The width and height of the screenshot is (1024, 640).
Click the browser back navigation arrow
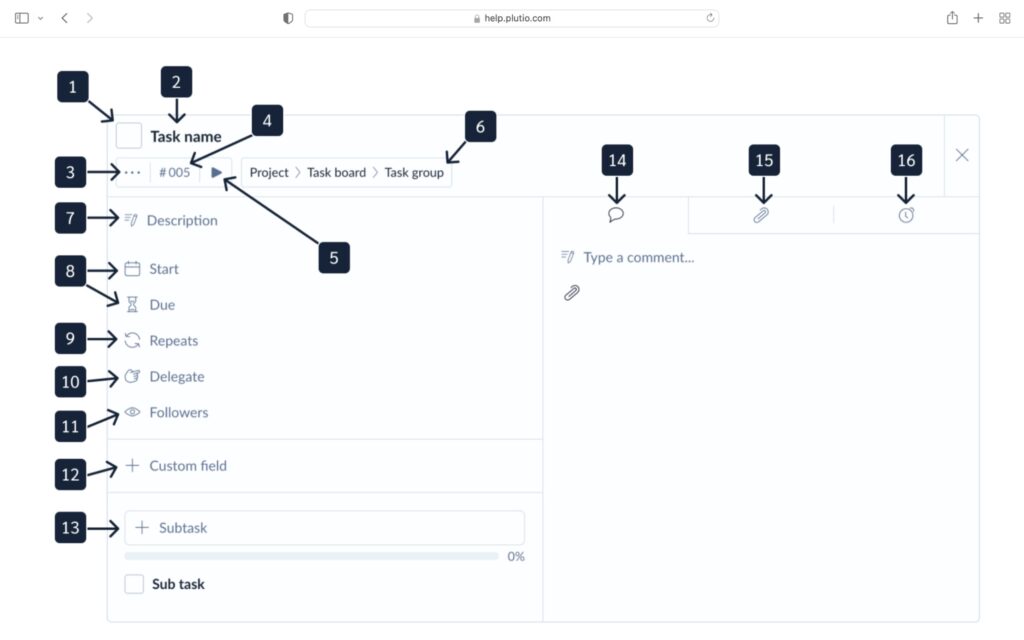63,17
